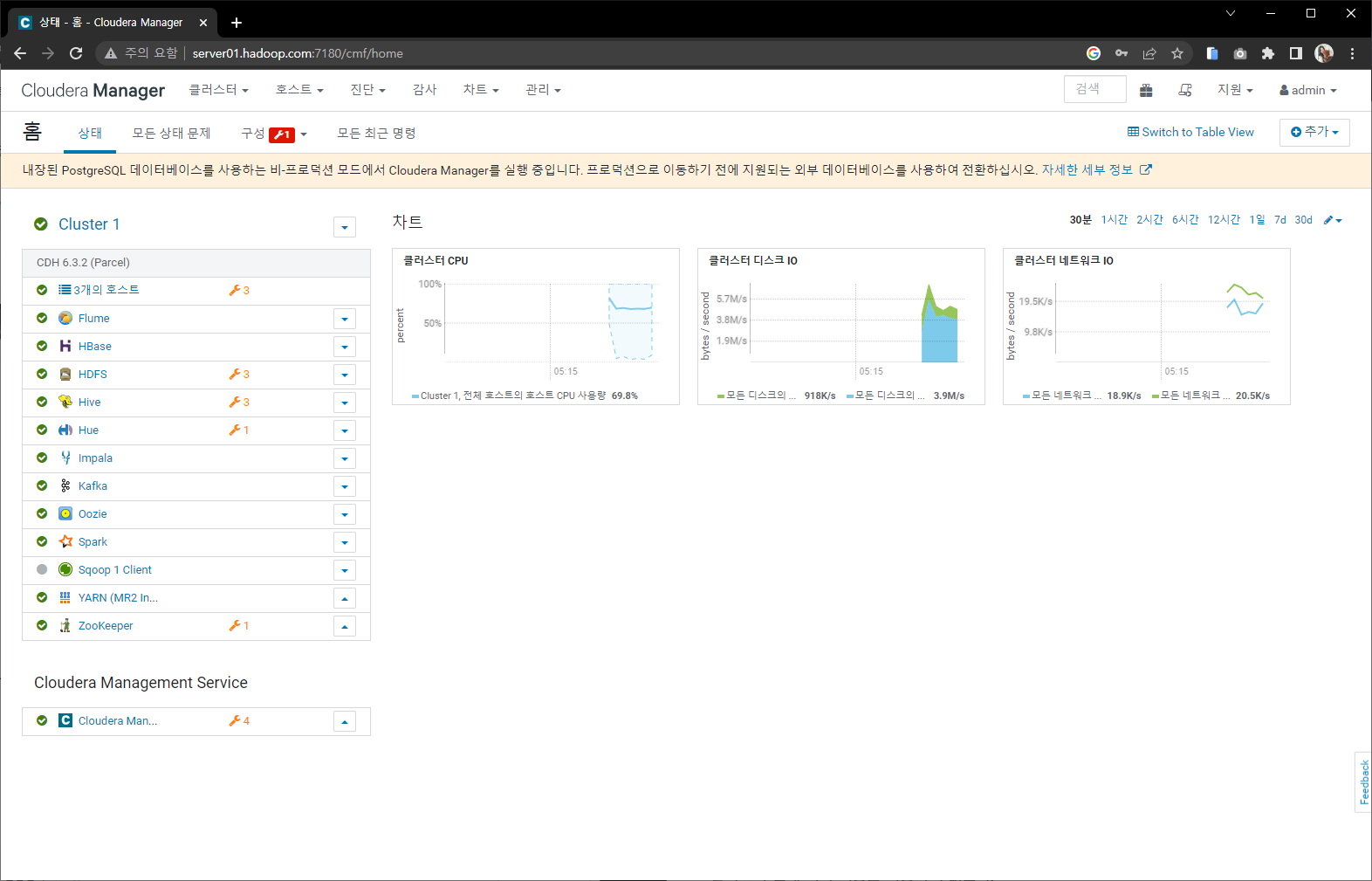
Task: Open the 관리 menu
Action: (543, 90)
